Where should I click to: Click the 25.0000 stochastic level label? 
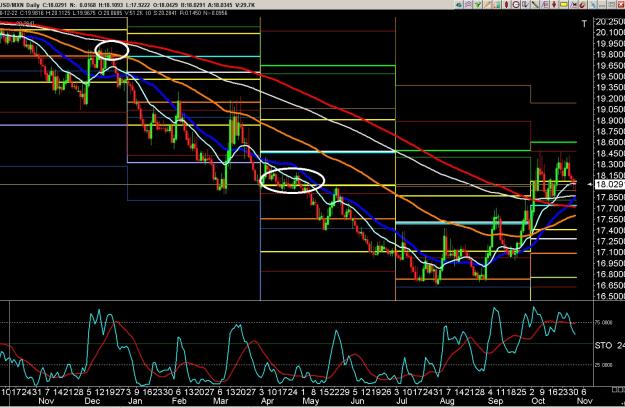tap(603, 365)
